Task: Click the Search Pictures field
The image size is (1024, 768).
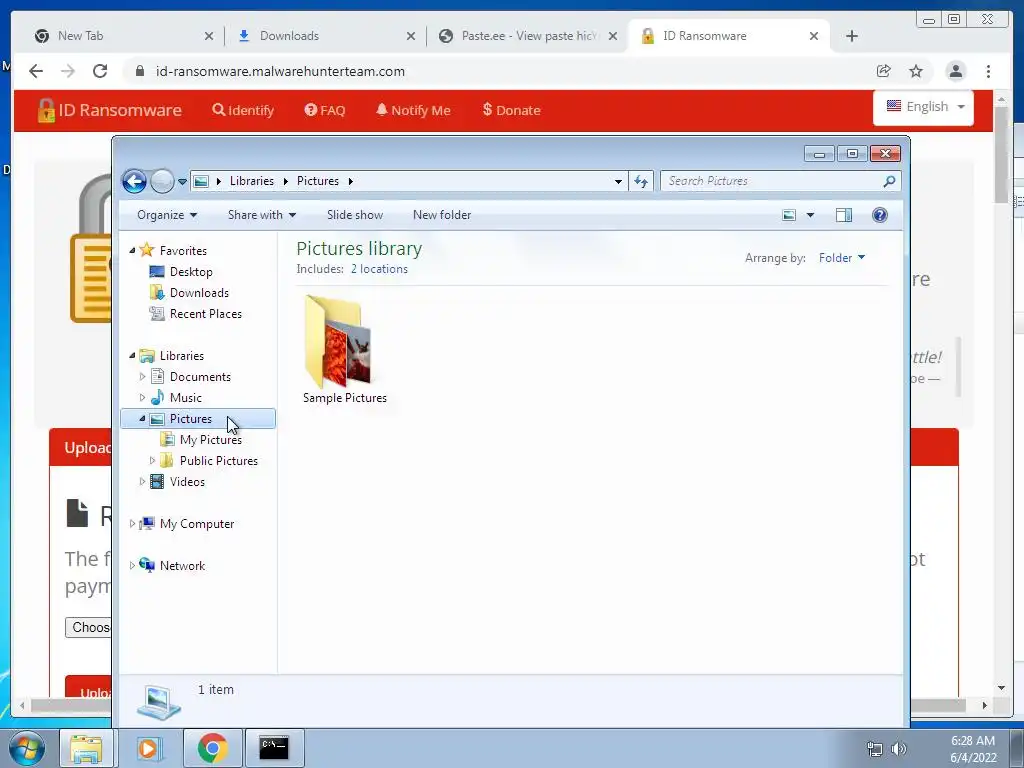Action: tap(780, 181)
